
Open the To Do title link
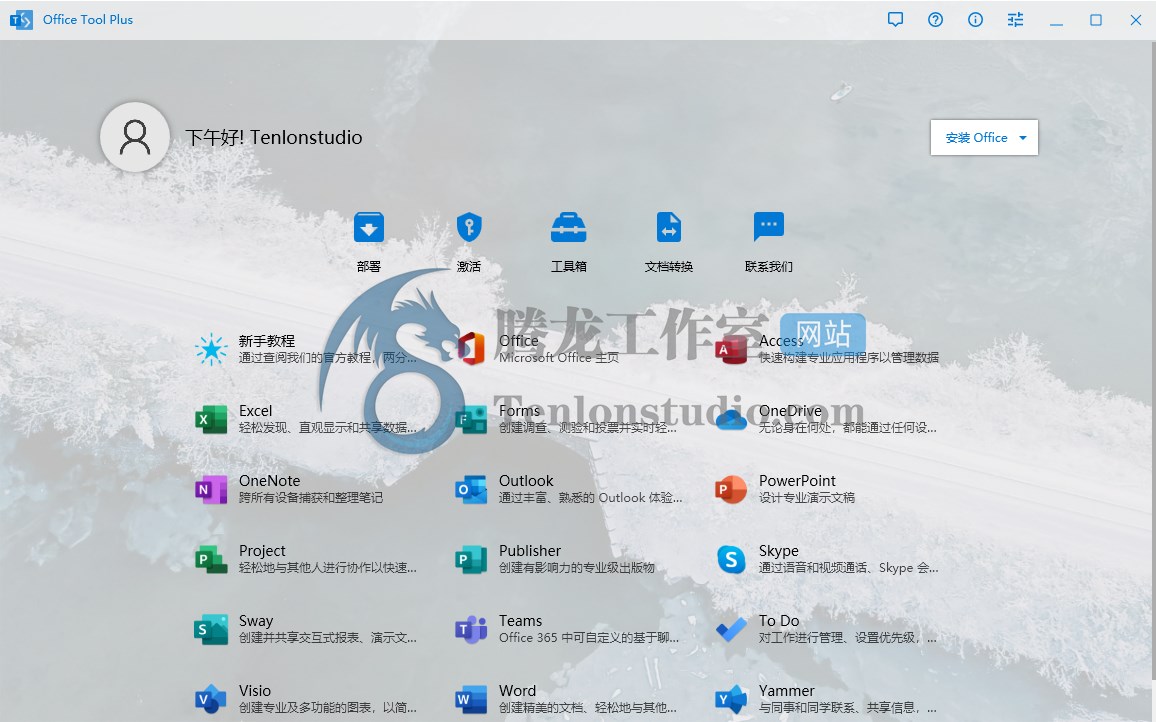click(779, 621)
